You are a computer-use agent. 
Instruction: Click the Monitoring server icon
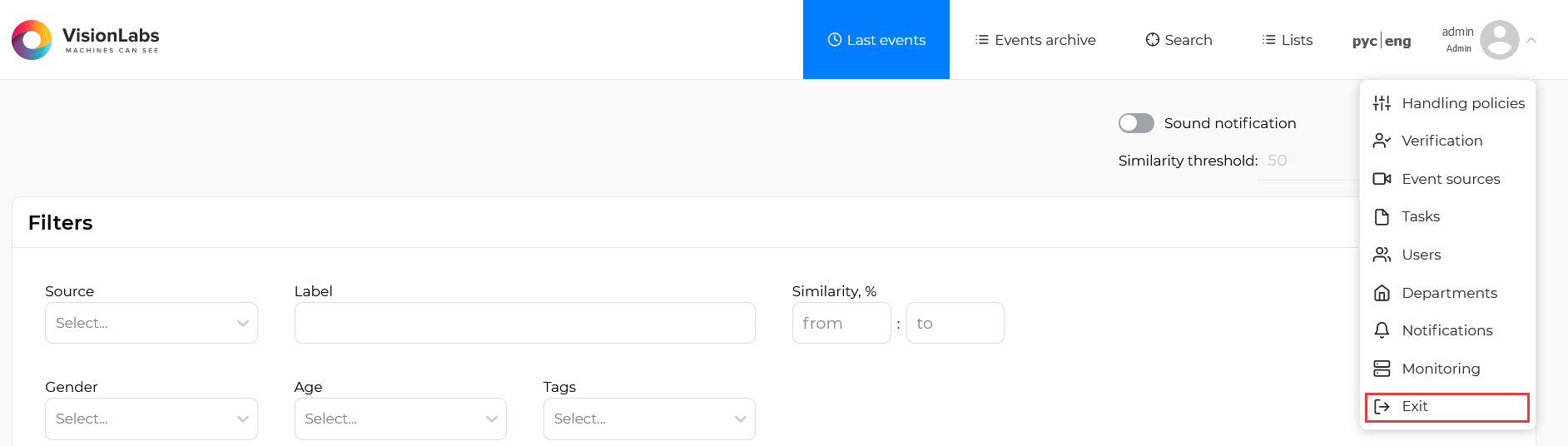1382,369
